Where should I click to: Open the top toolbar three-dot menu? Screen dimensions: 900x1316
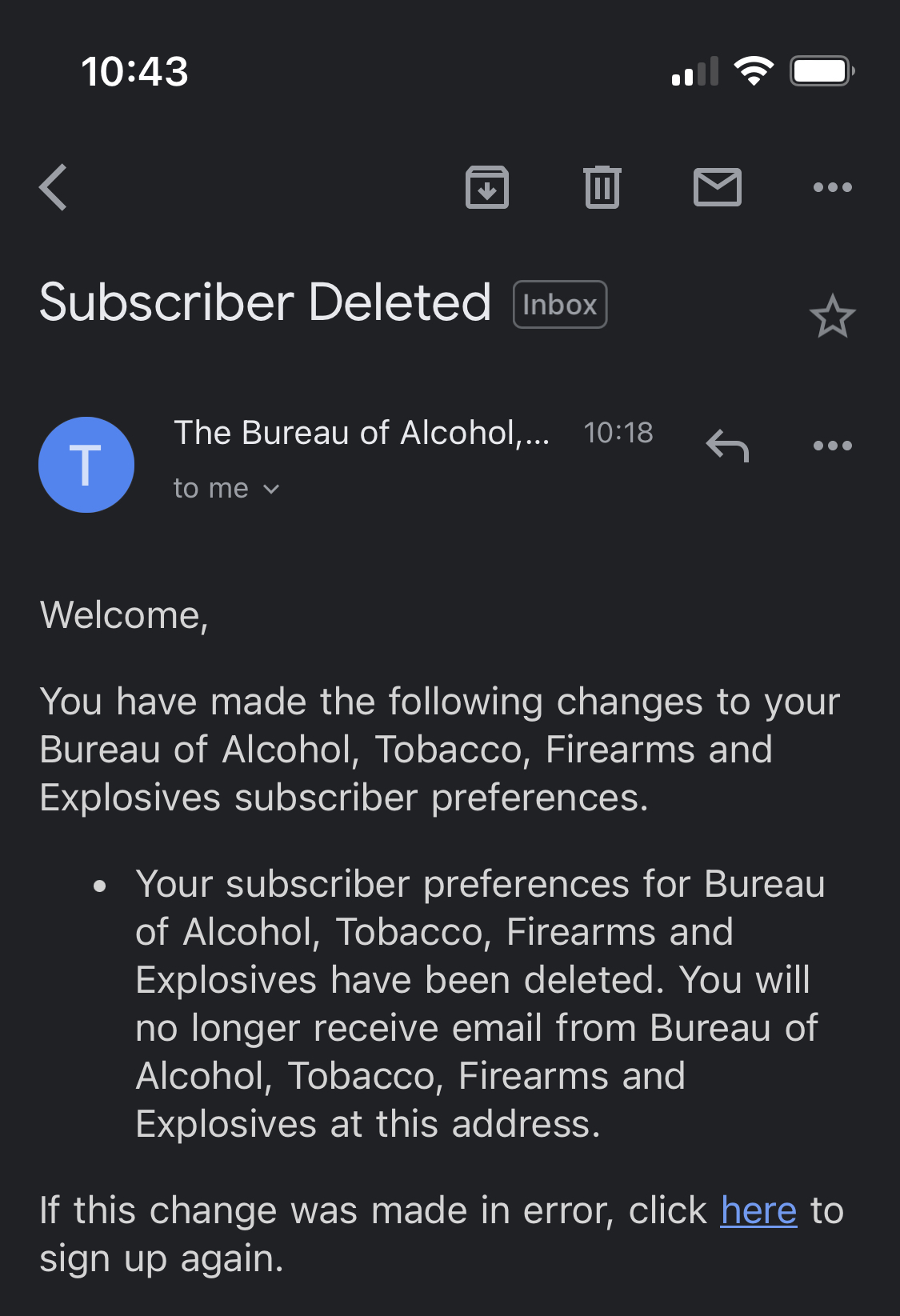pos(833,187)
